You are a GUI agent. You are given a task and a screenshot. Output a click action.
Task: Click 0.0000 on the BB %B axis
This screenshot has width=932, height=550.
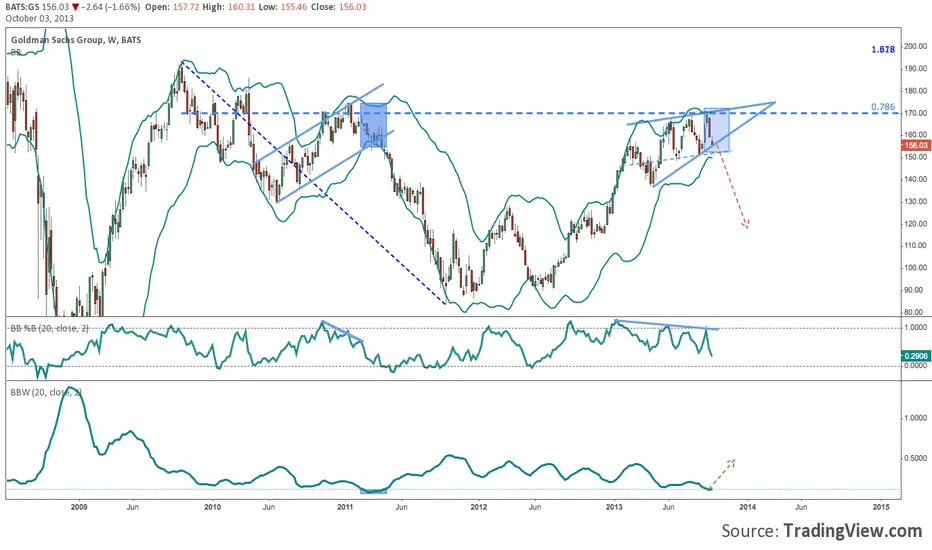(915, 366)
